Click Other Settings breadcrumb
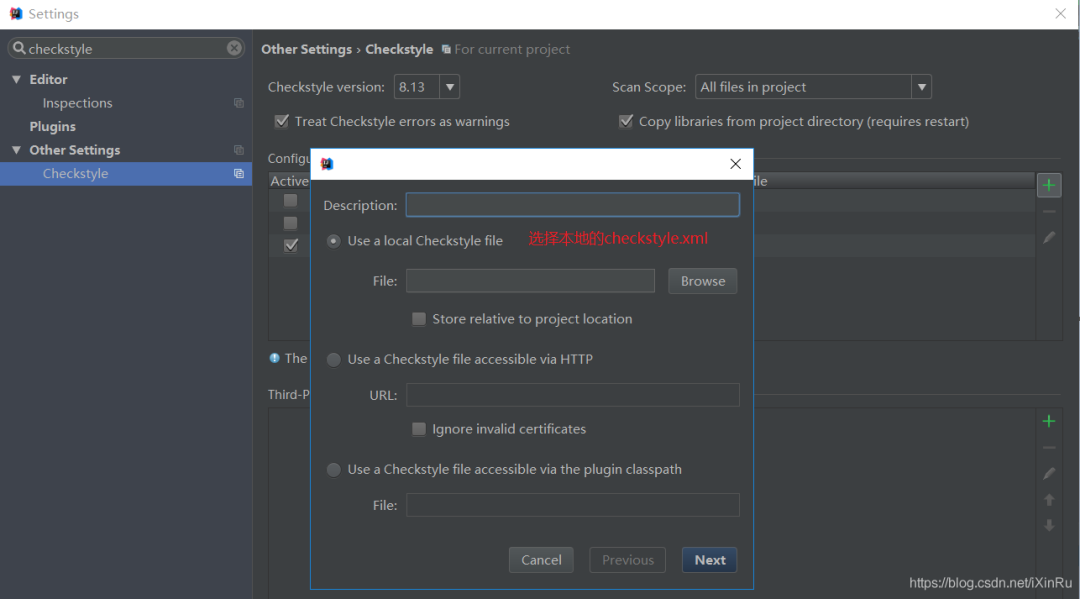 click(307, 50)
